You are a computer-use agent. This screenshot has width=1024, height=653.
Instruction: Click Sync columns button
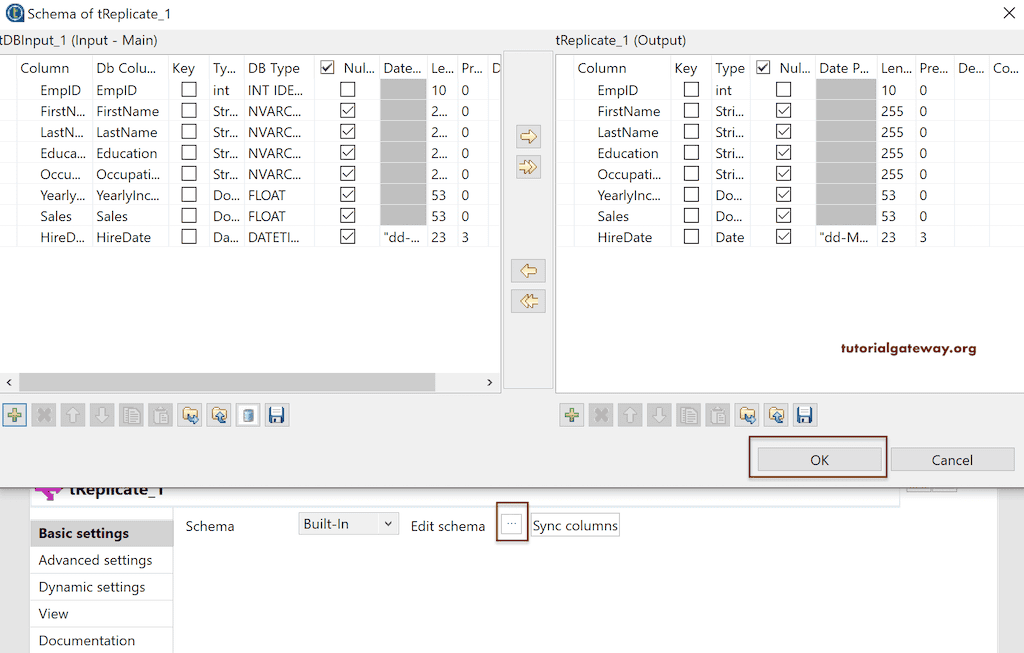coord(575,524)
